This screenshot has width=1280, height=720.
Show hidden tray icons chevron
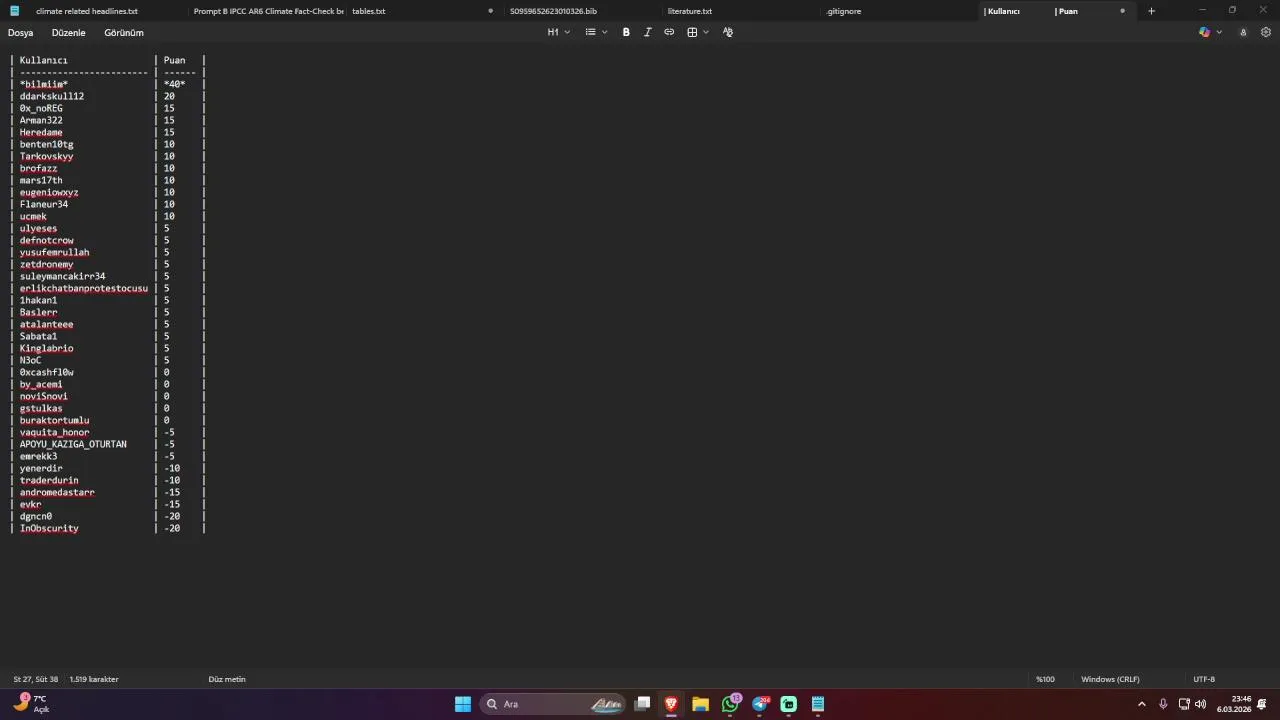pos(1142,704)
